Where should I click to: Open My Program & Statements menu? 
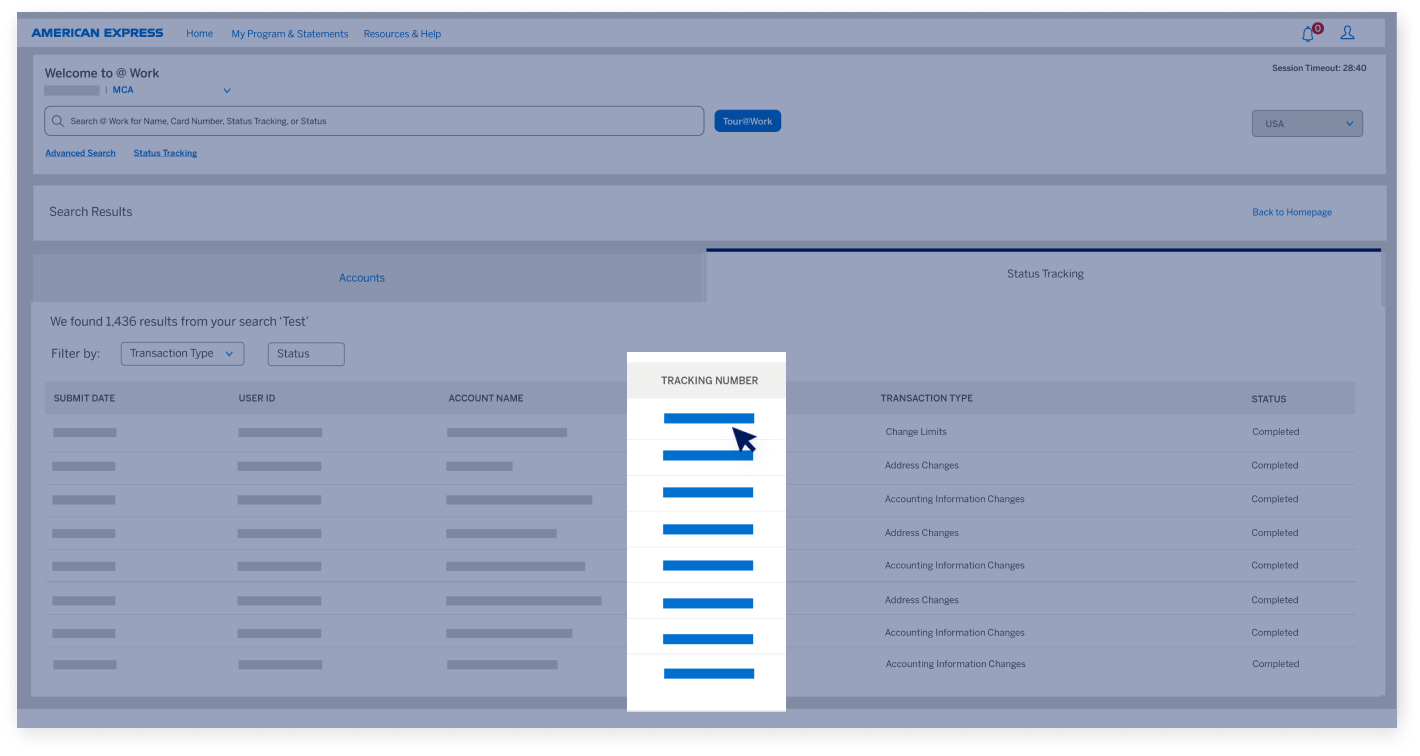pos(289,33)
